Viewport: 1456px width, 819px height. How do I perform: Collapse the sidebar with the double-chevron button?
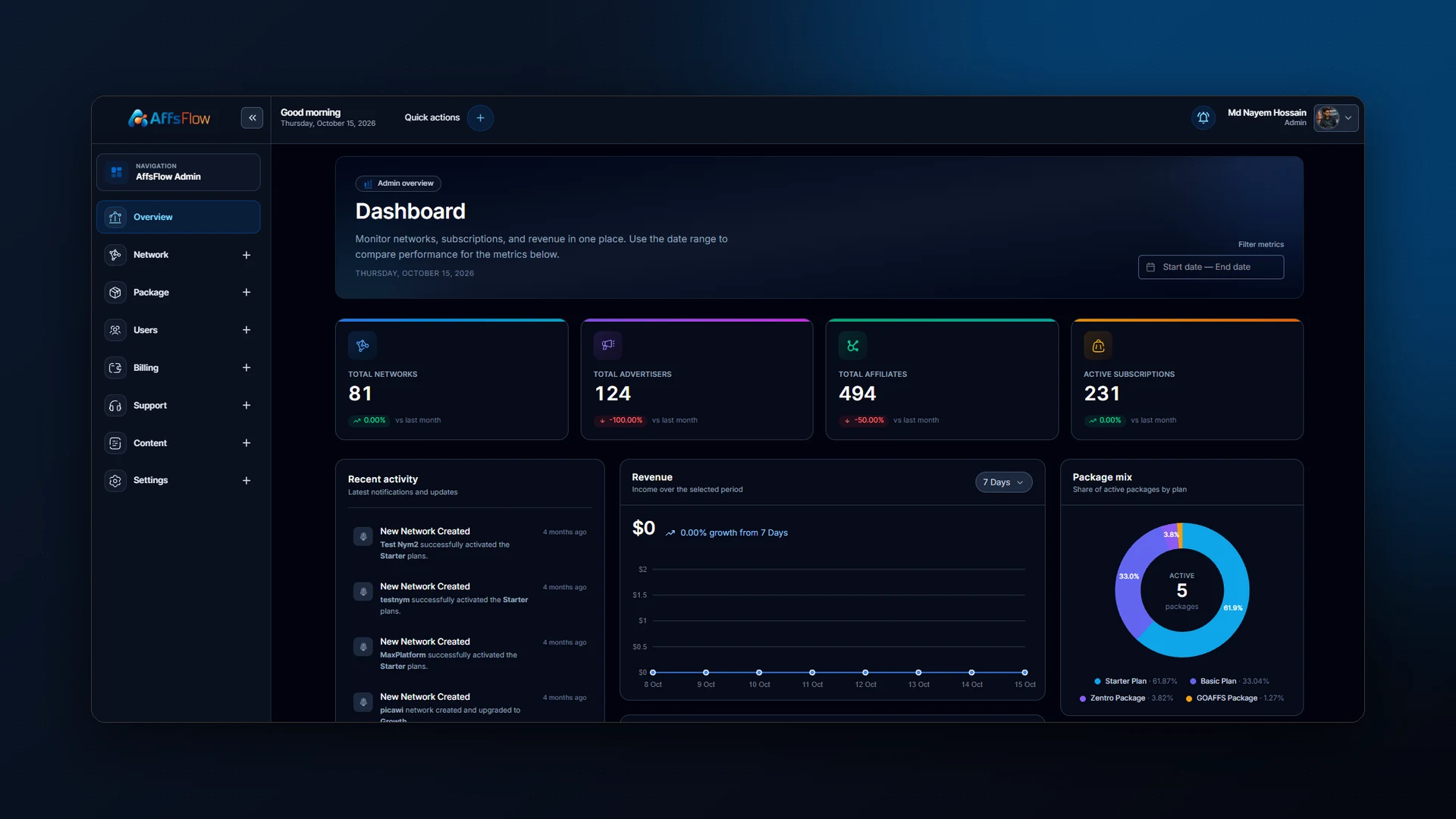[x=252, y=118]
